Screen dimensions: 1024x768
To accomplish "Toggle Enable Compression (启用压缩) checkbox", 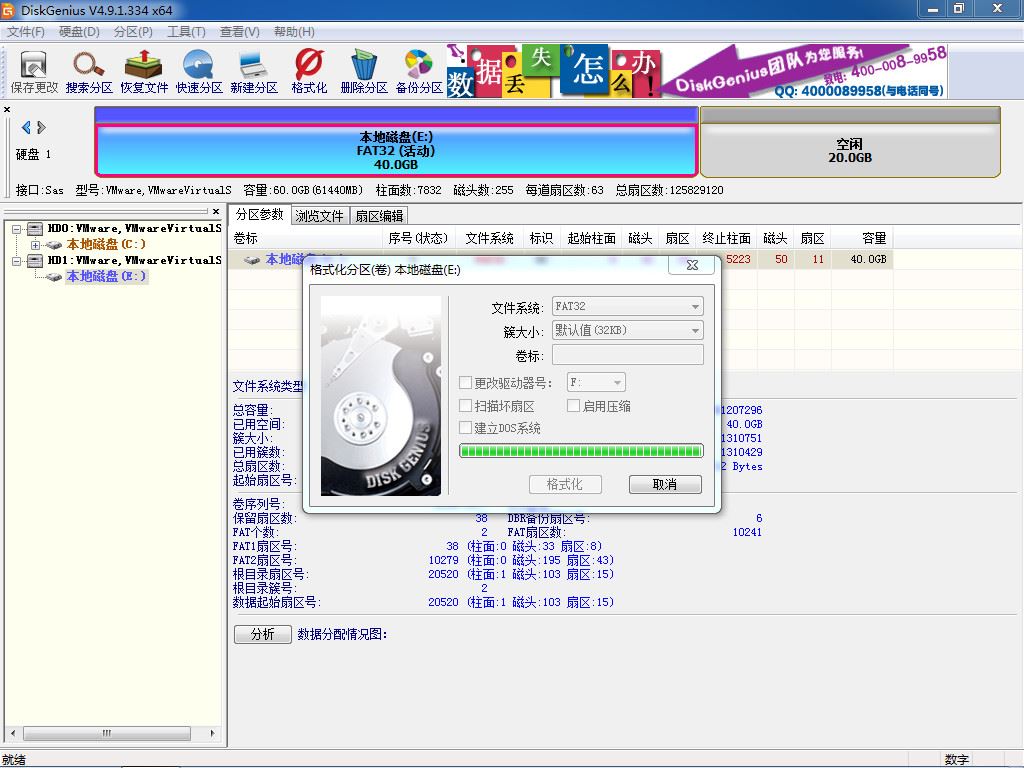I will click(573, 406).
